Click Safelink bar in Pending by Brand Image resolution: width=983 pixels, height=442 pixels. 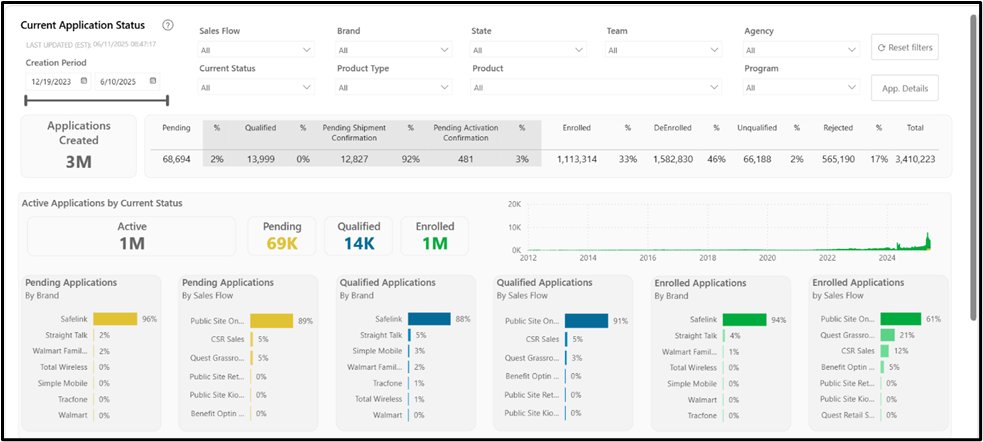coord(115,318)
